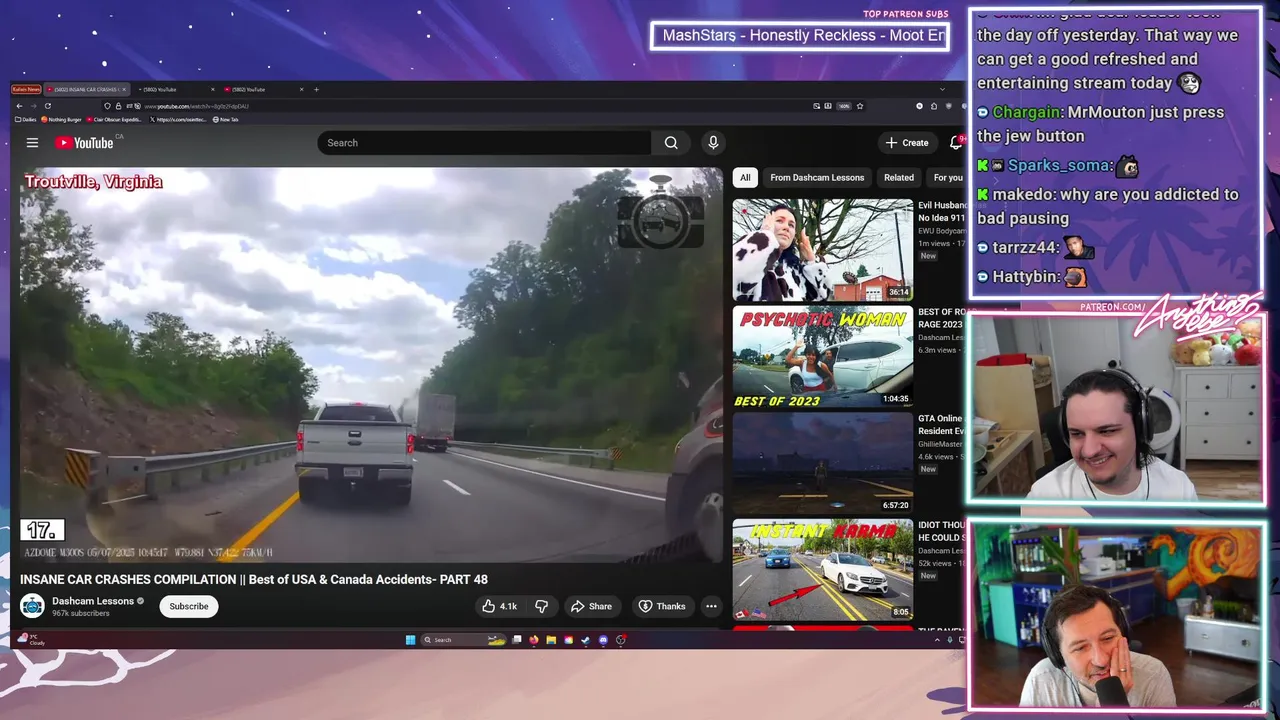Click the MashStars top patreon subs banner

pyautogui.click(x=799, y=36)
